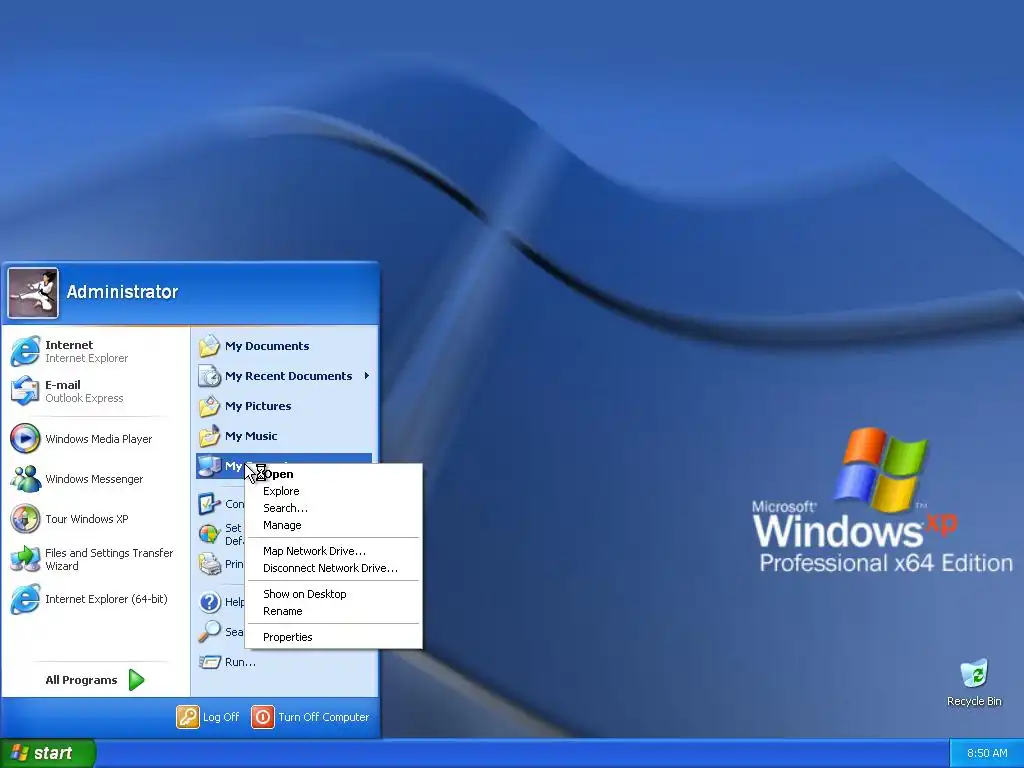Open Printers and Faxes icon
This screenshot has height=768, width=1024.
pyautogui.click(x=210, y=564)
